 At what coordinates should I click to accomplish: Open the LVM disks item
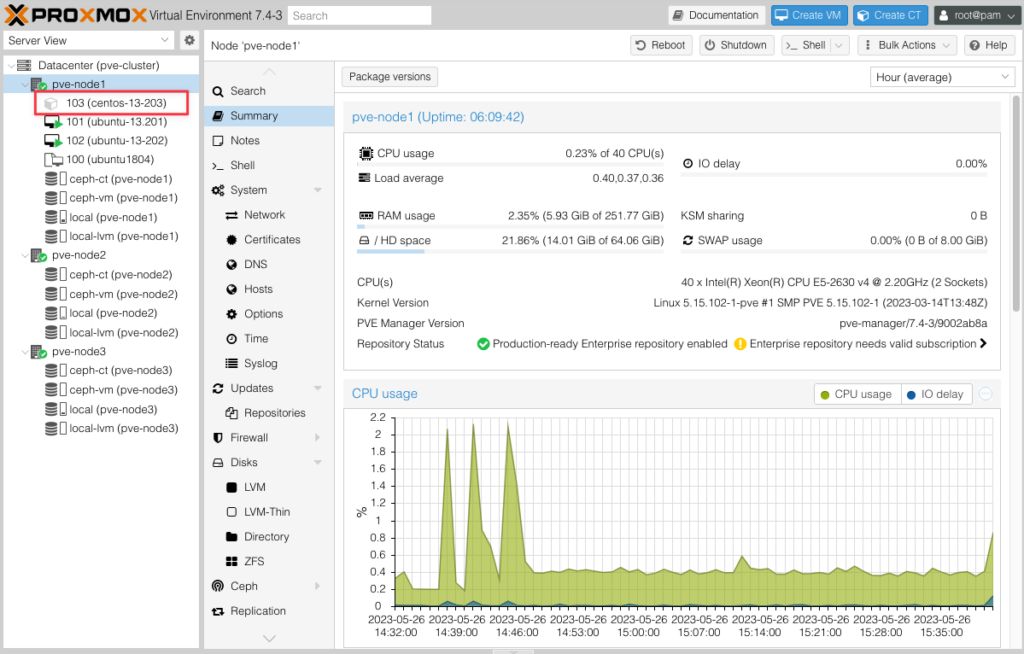(x=268, y=487)
